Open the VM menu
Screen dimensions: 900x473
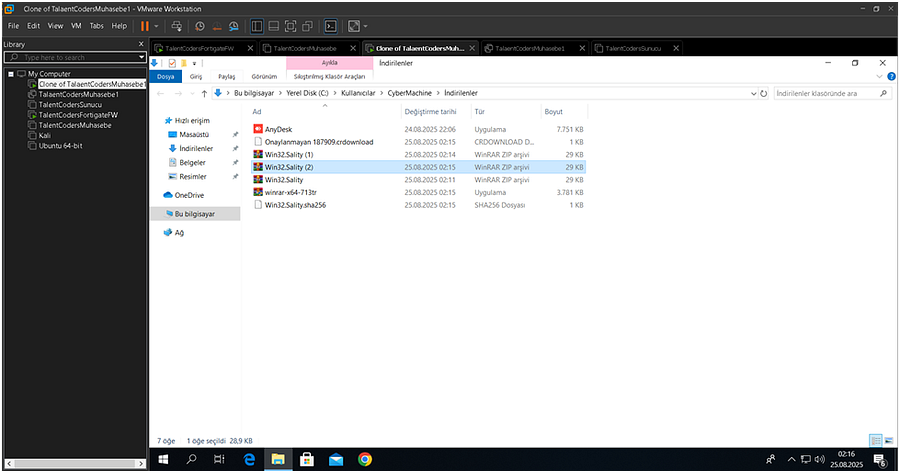tap(76, 26)
